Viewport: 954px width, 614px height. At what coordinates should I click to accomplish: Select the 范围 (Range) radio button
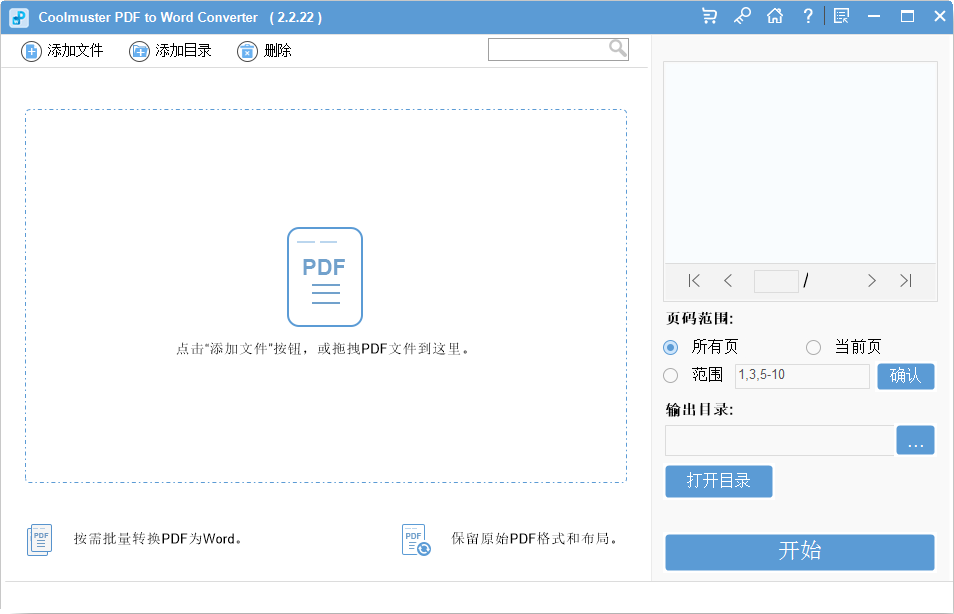[x=670, y=375]
